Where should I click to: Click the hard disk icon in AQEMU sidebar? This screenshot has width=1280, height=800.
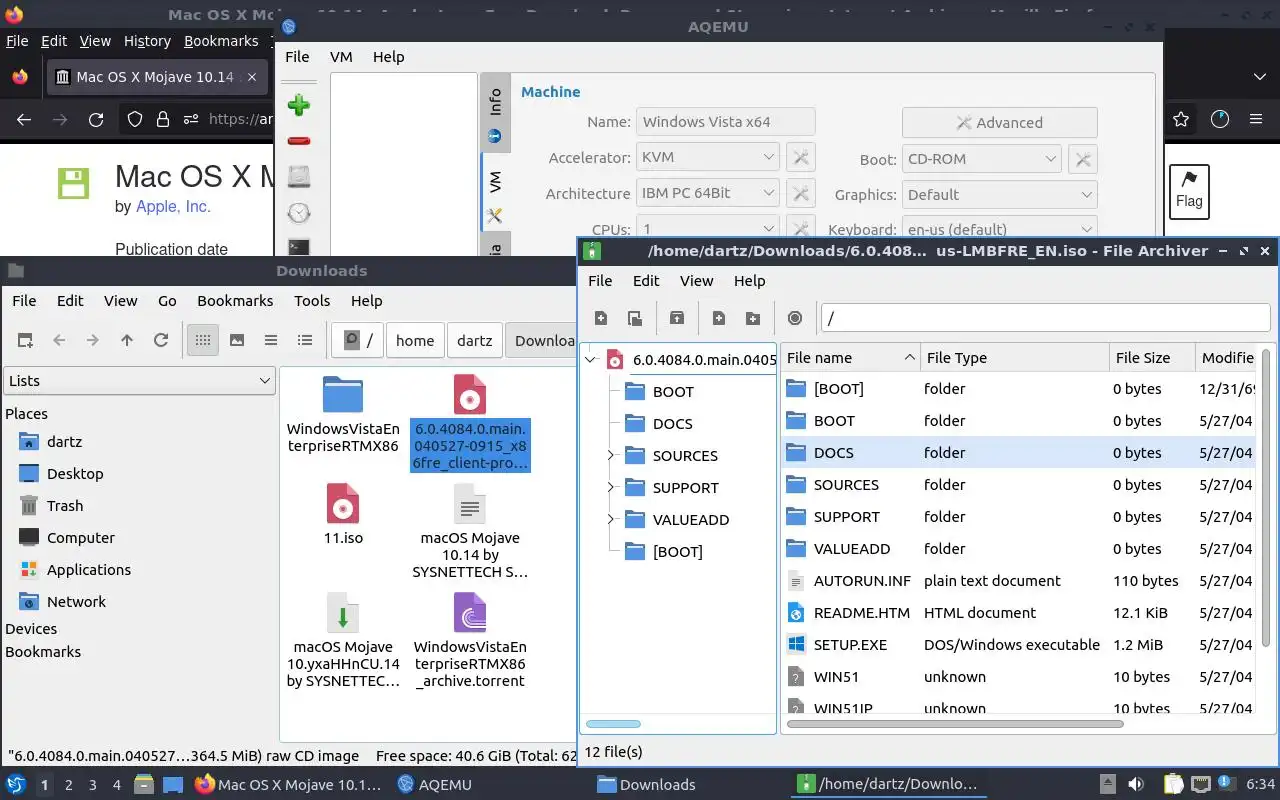point(298,177)
